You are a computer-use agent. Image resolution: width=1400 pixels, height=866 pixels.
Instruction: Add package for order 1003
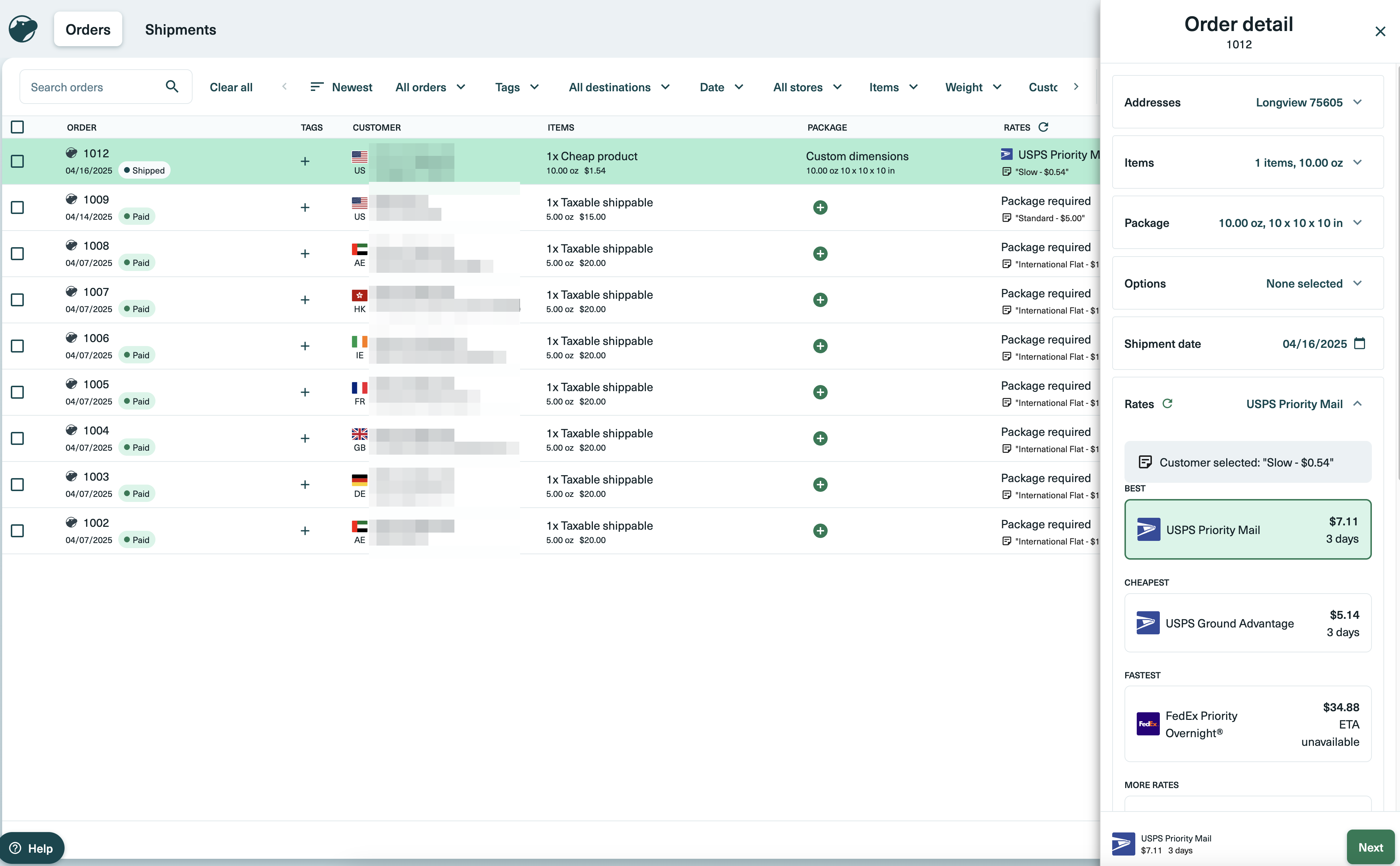click(x=820, y=485)
